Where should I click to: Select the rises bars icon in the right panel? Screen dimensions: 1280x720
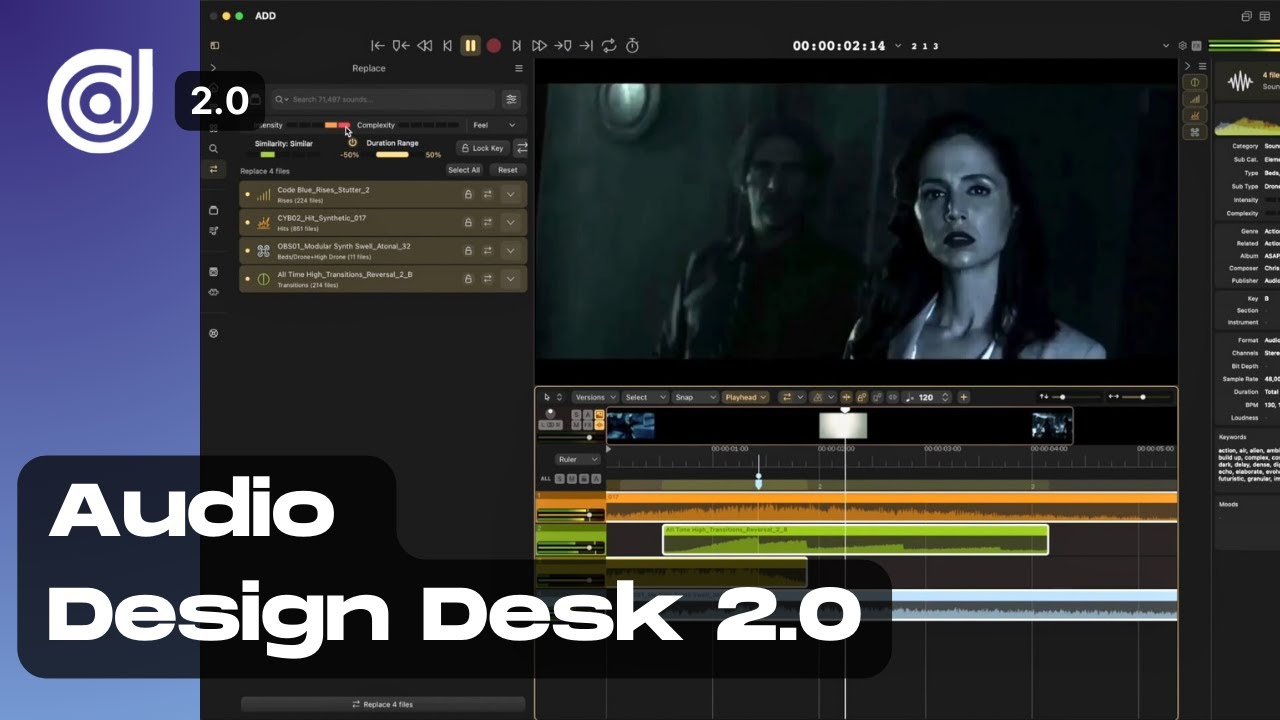(x=1194, y=99)
